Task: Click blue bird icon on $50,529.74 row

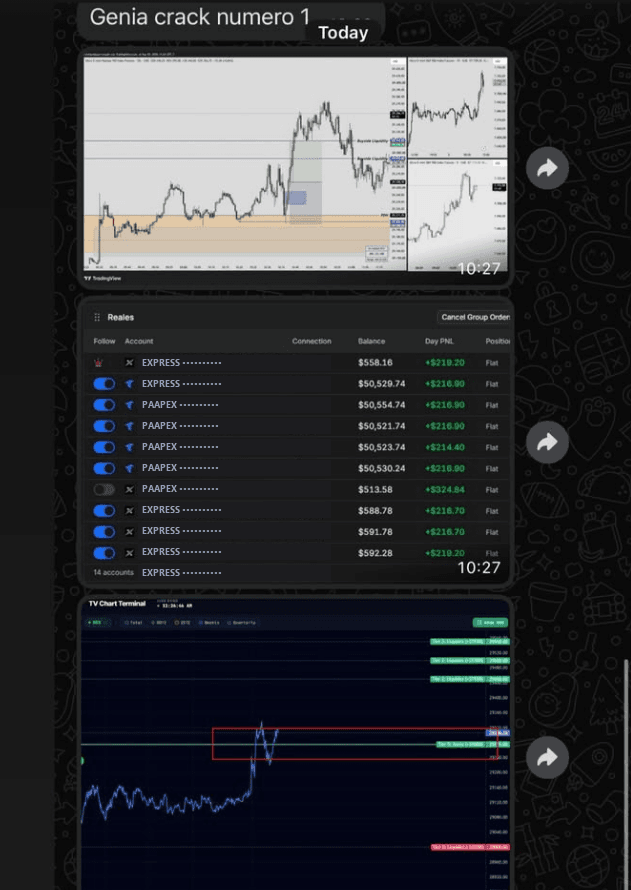Action: click(129, 384)
